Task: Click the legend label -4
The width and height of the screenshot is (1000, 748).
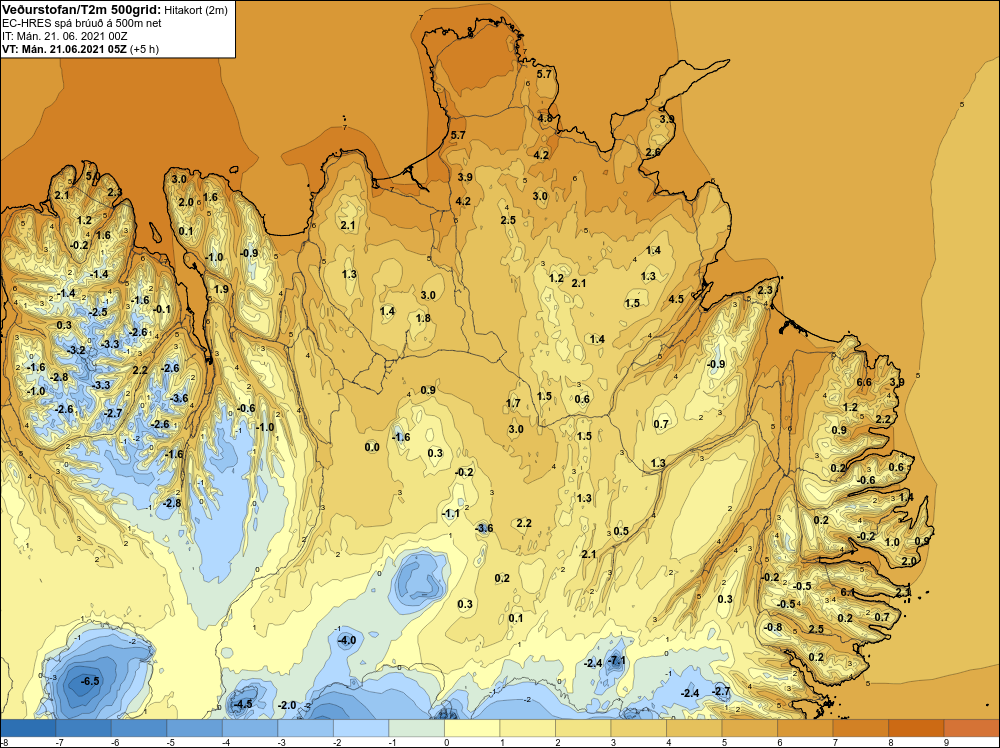Action: (226, 742)
